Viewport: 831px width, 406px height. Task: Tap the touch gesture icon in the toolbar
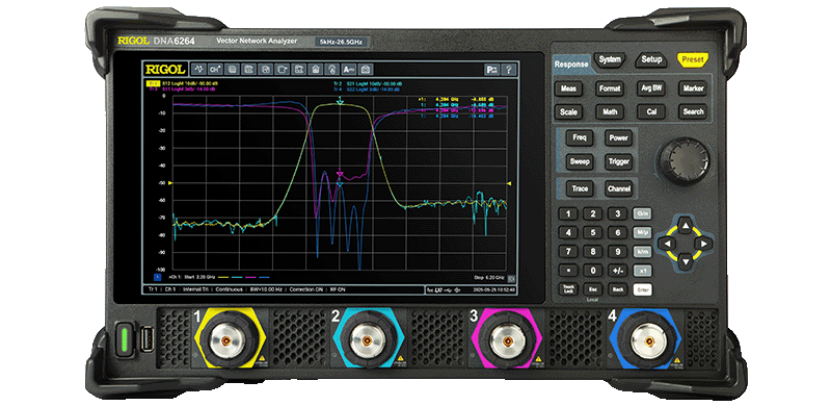332,69
